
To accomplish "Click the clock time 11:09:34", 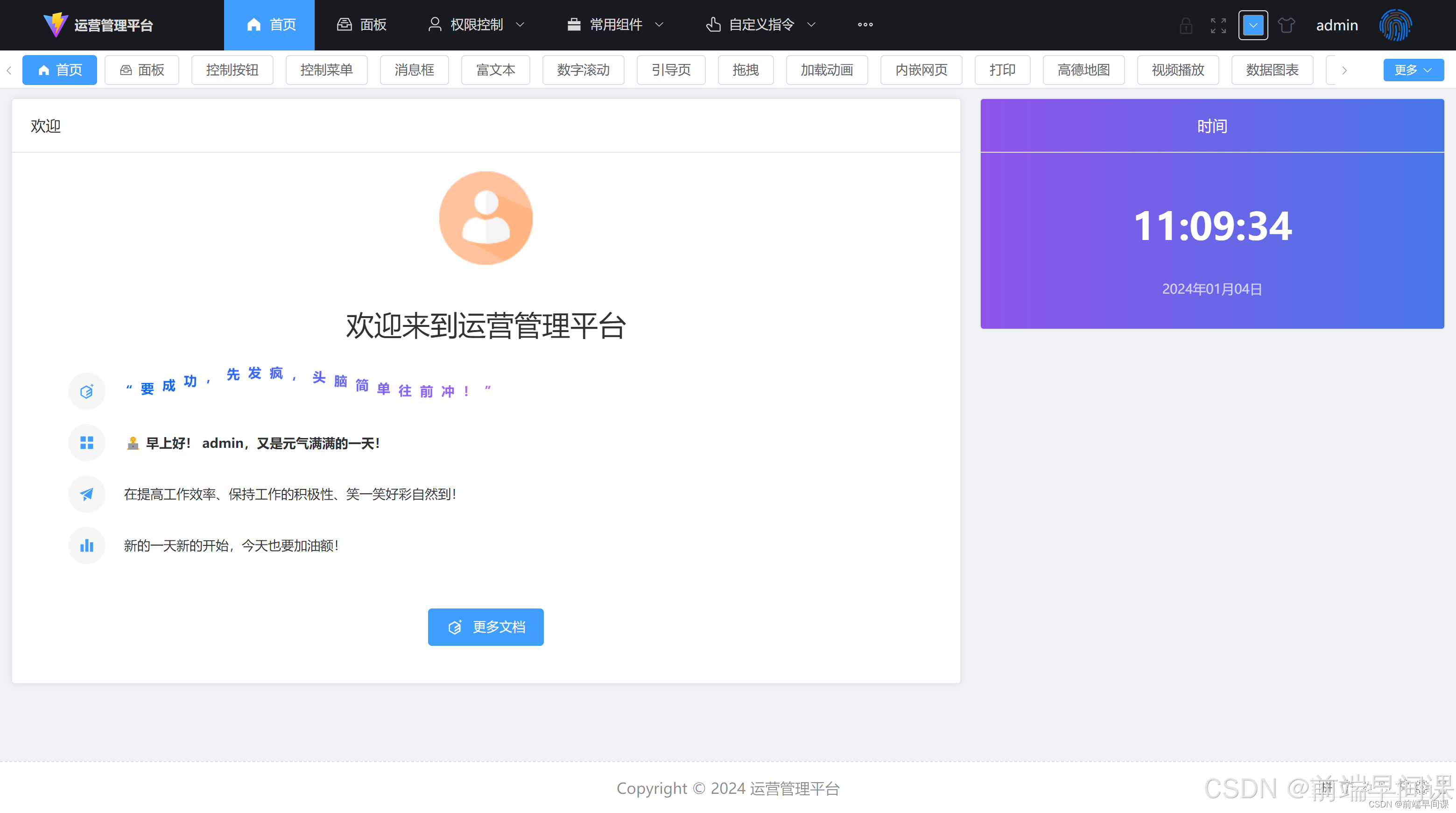I will 1212,226.
